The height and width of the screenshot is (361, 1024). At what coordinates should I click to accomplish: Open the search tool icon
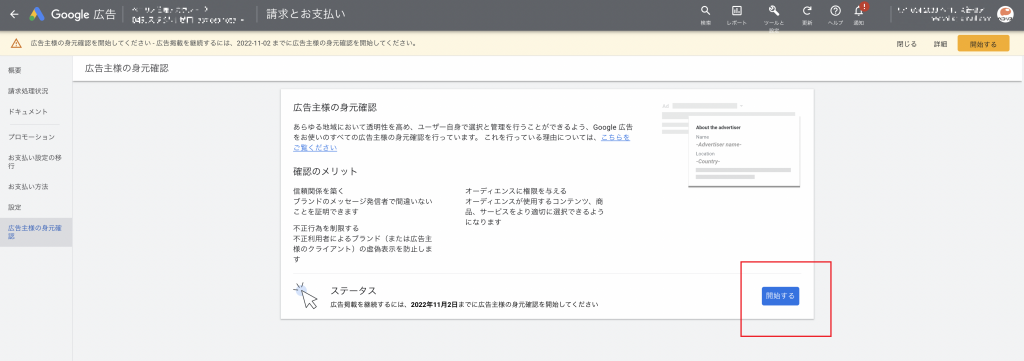705,10
